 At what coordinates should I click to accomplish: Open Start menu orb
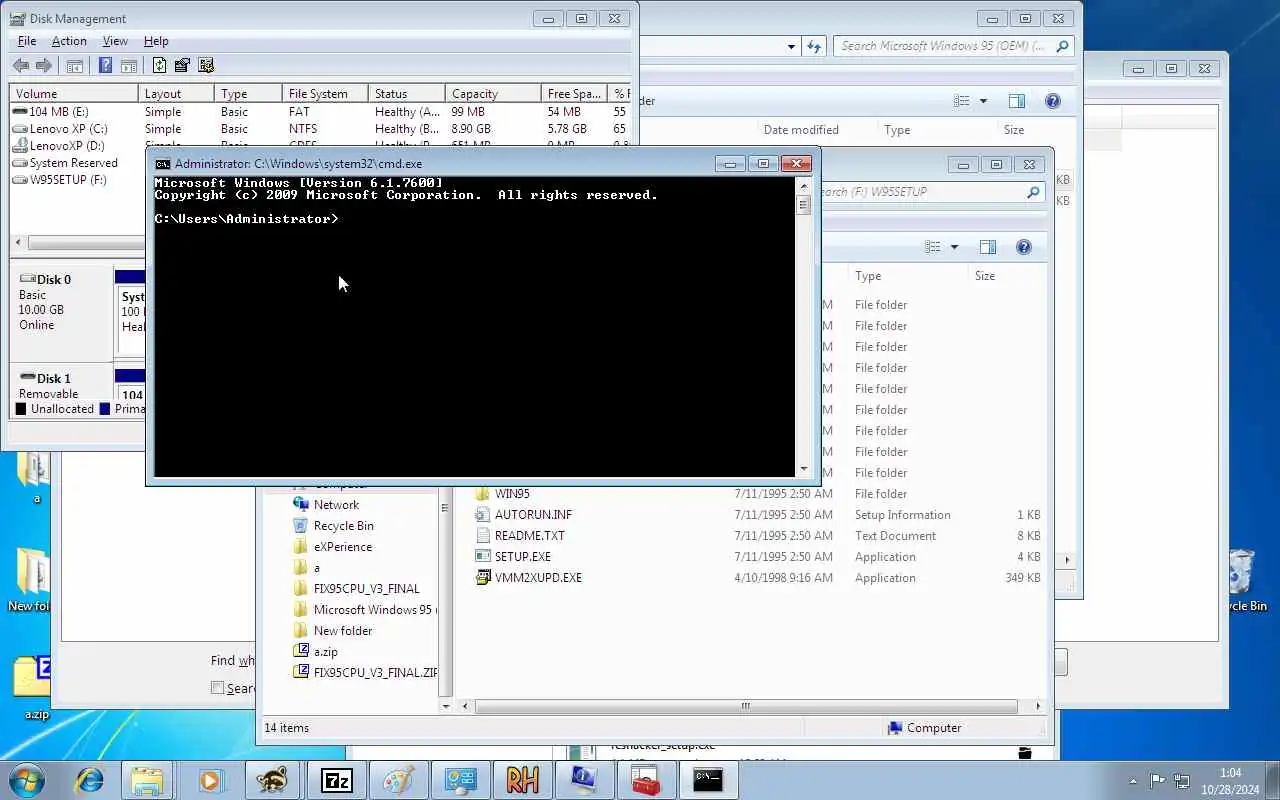coord(27,779)
